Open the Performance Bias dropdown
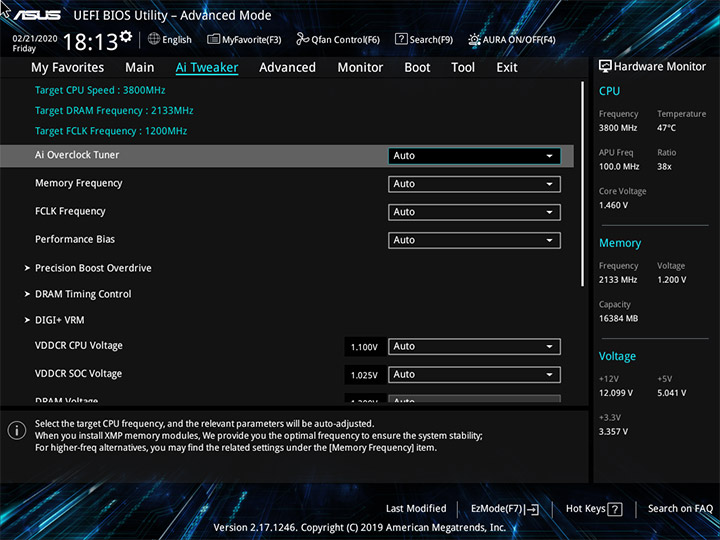Image resolution: width=720 pixels, height=540 pixels. (474, 240)
